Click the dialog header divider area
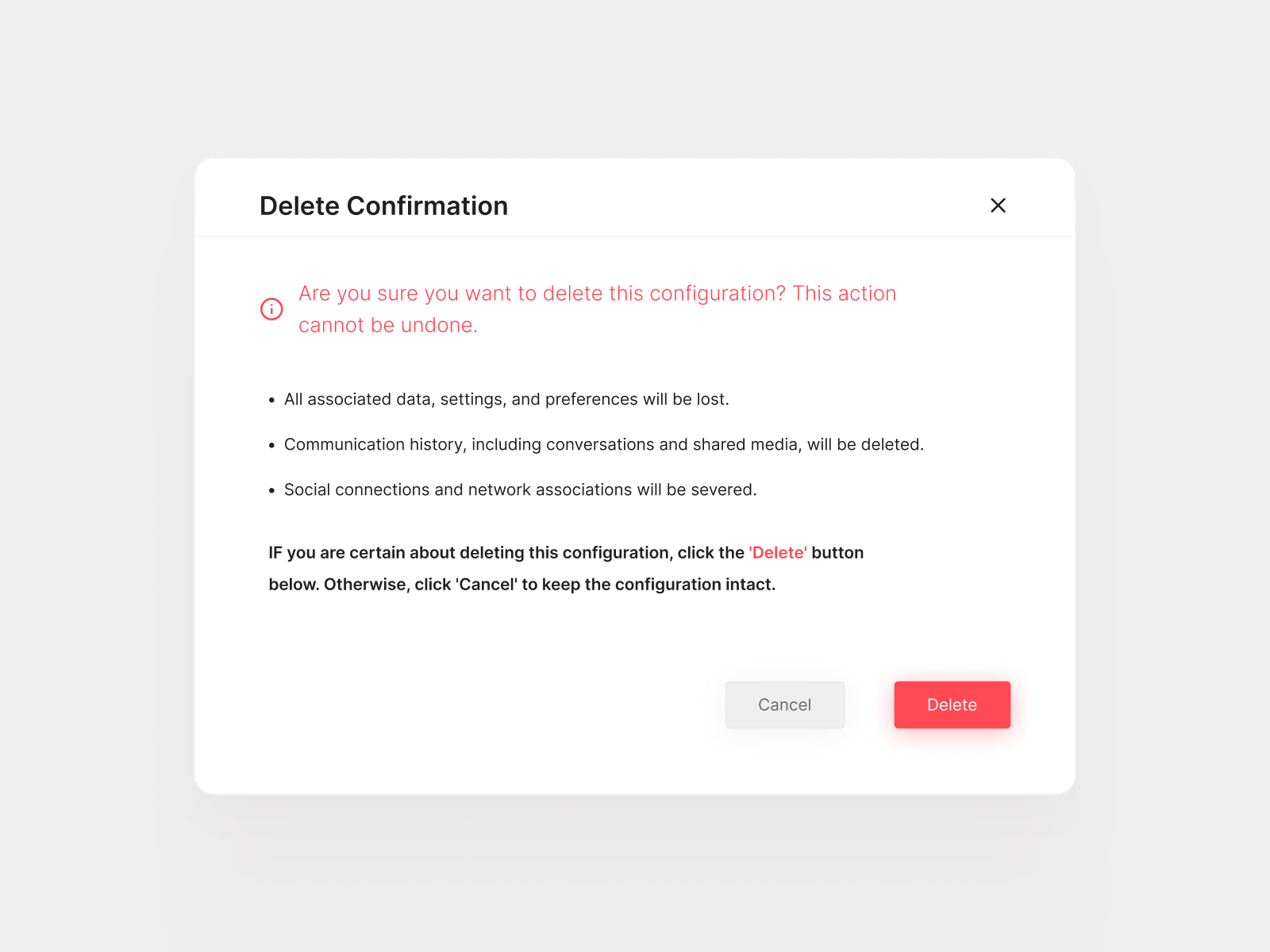This screenshot has height=952, width=1270. click(635, 238)
